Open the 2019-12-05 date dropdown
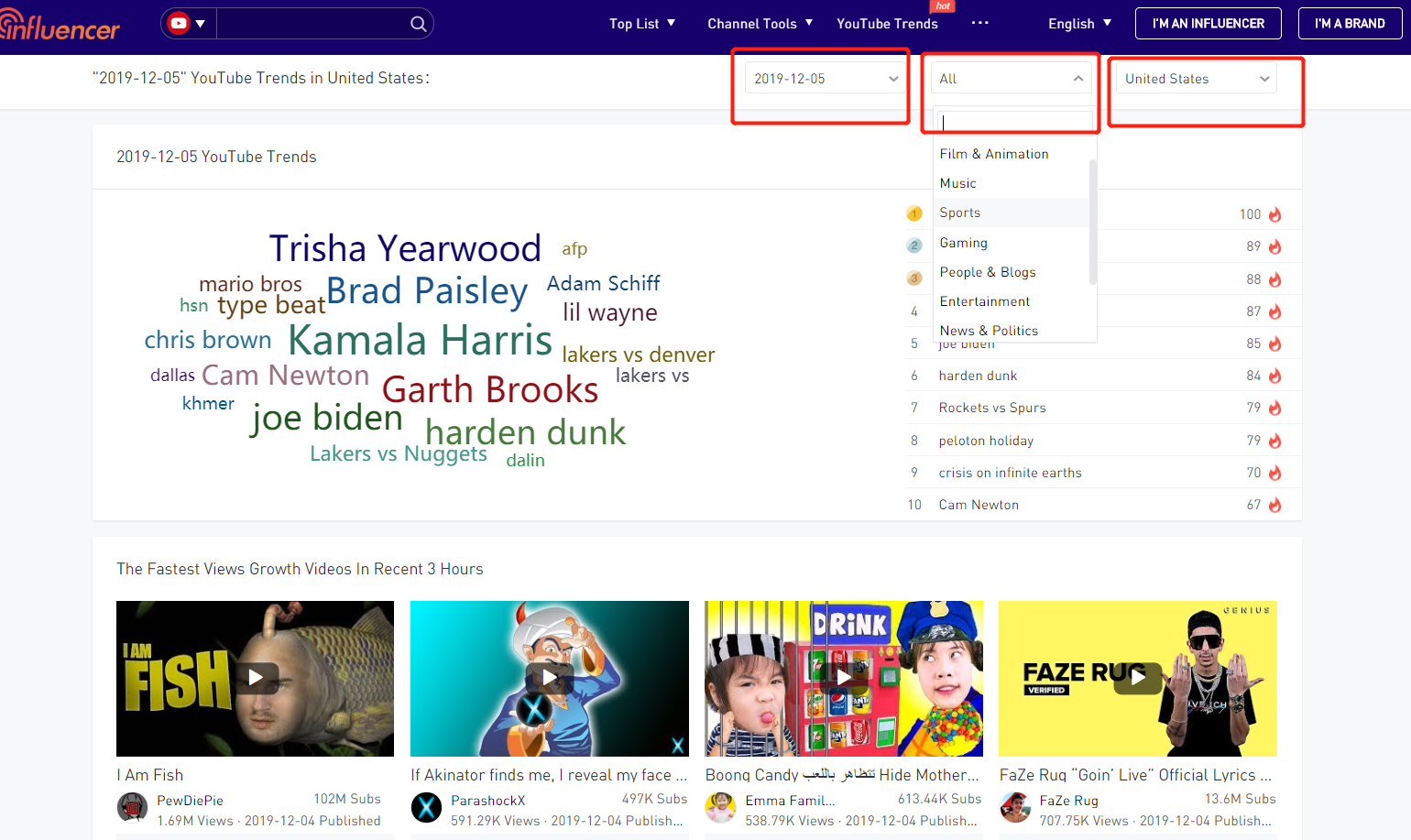This screenshot has height=840, width=1411. 826,79
